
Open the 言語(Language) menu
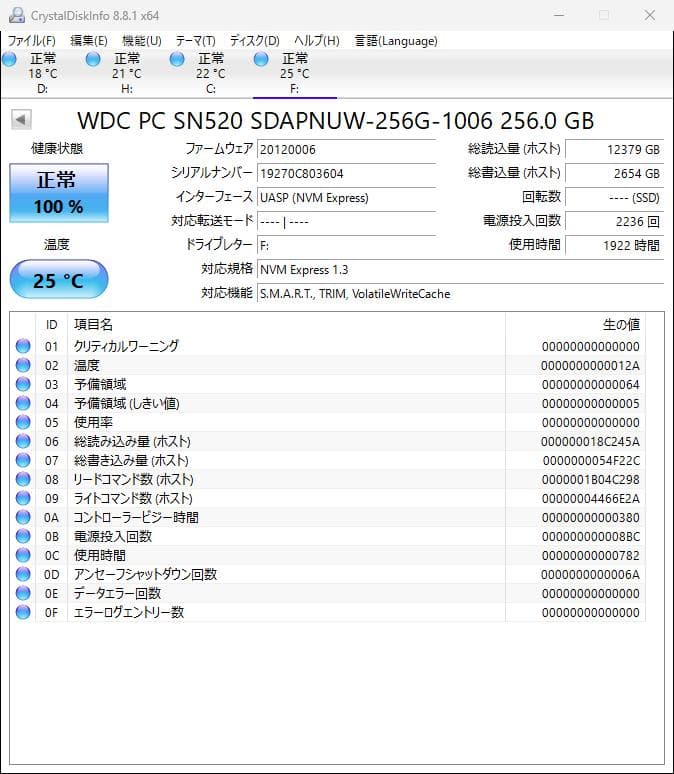[396, 40]
